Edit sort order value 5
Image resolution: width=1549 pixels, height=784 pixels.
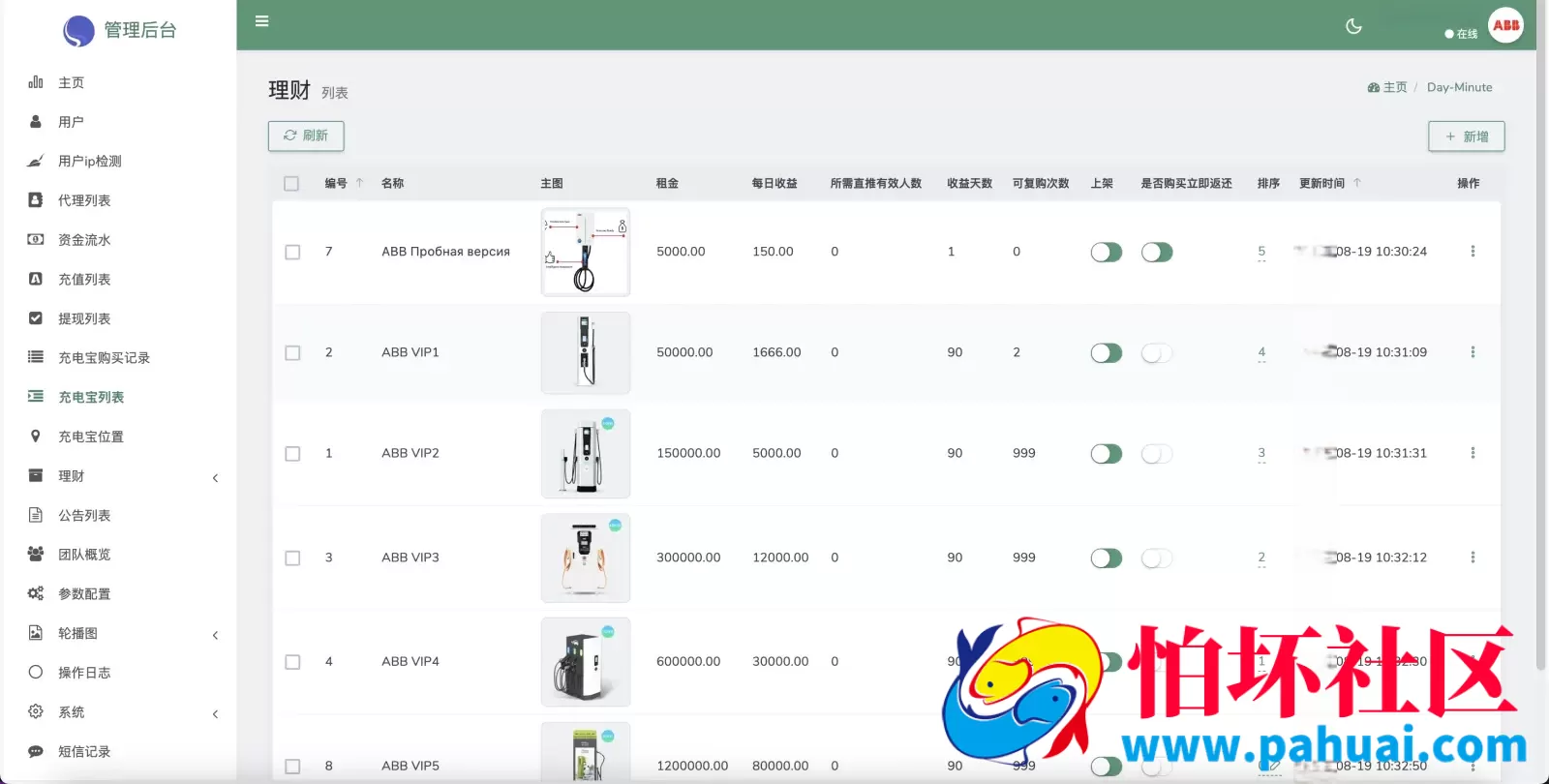click(1261, 252)
